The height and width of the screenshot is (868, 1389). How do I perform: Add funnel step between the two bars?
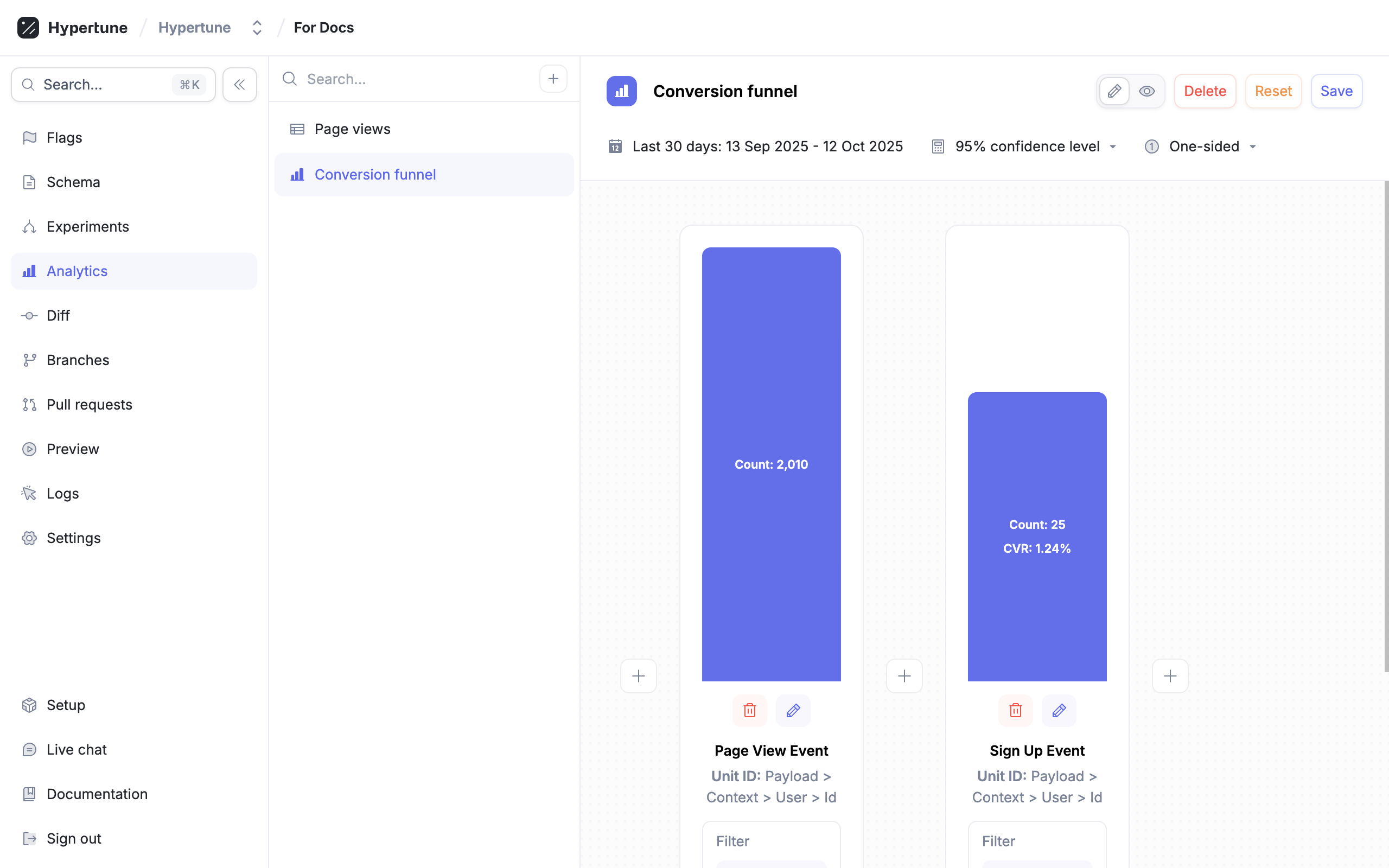pyautogui.click(x=904, y=676)
